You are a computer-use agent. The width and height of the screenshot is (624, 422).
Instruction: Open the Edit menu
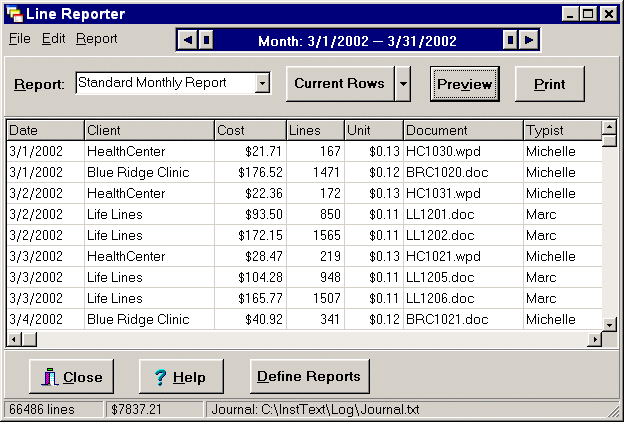(x=53, y=39)
